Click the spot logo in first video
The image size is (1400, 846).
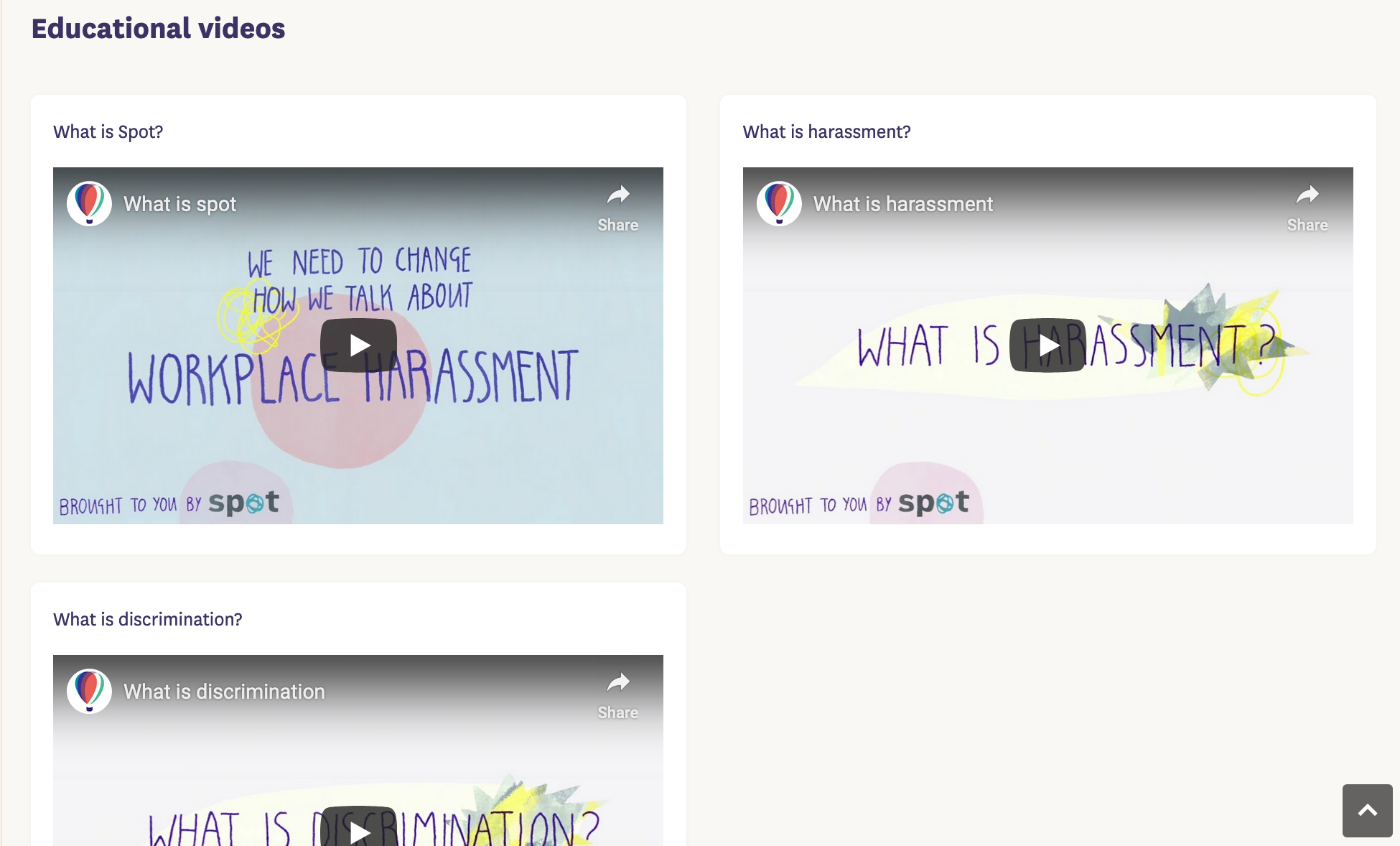[243, 503]
